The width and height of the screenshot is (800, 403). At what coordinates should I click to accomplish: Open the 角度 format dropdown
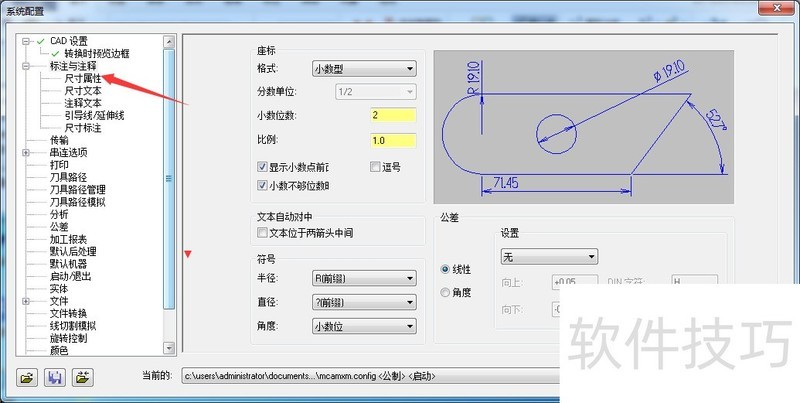click(x=364, y=326)
